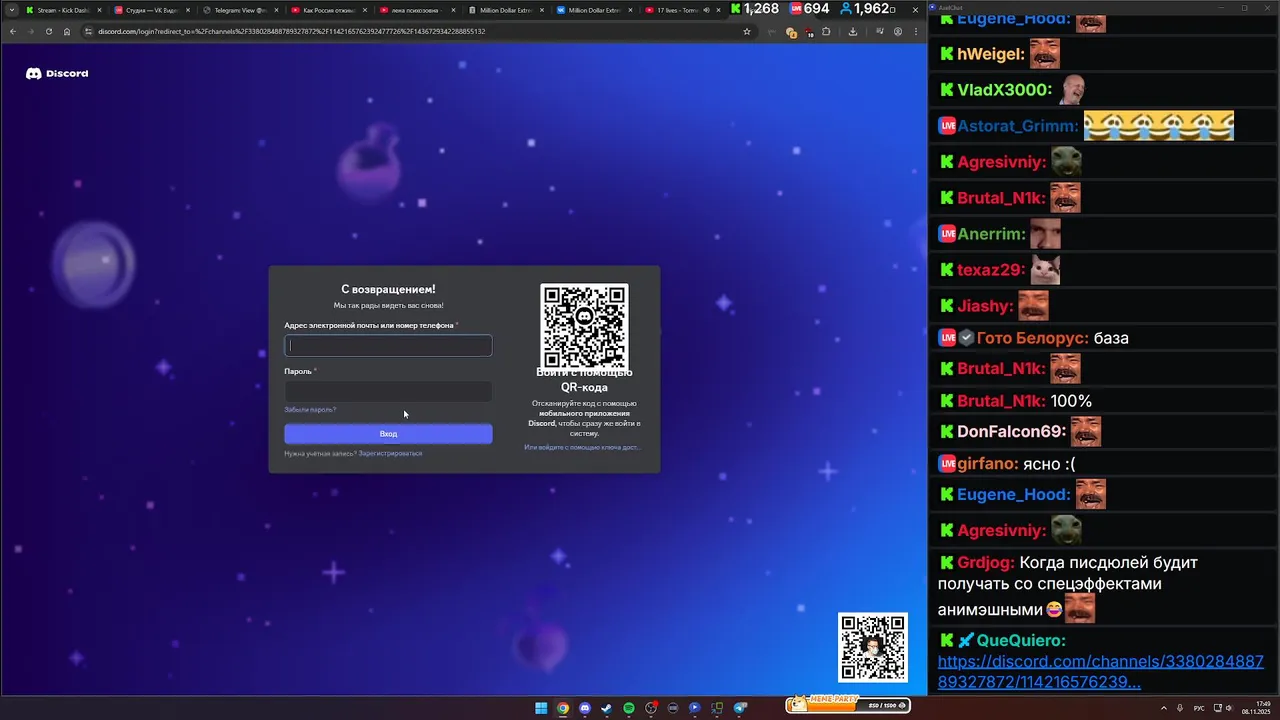The width and height of the screenshot is (1280, 720).
Task: Open Chrome from the taskbar
Action: (x=563, y=708)
